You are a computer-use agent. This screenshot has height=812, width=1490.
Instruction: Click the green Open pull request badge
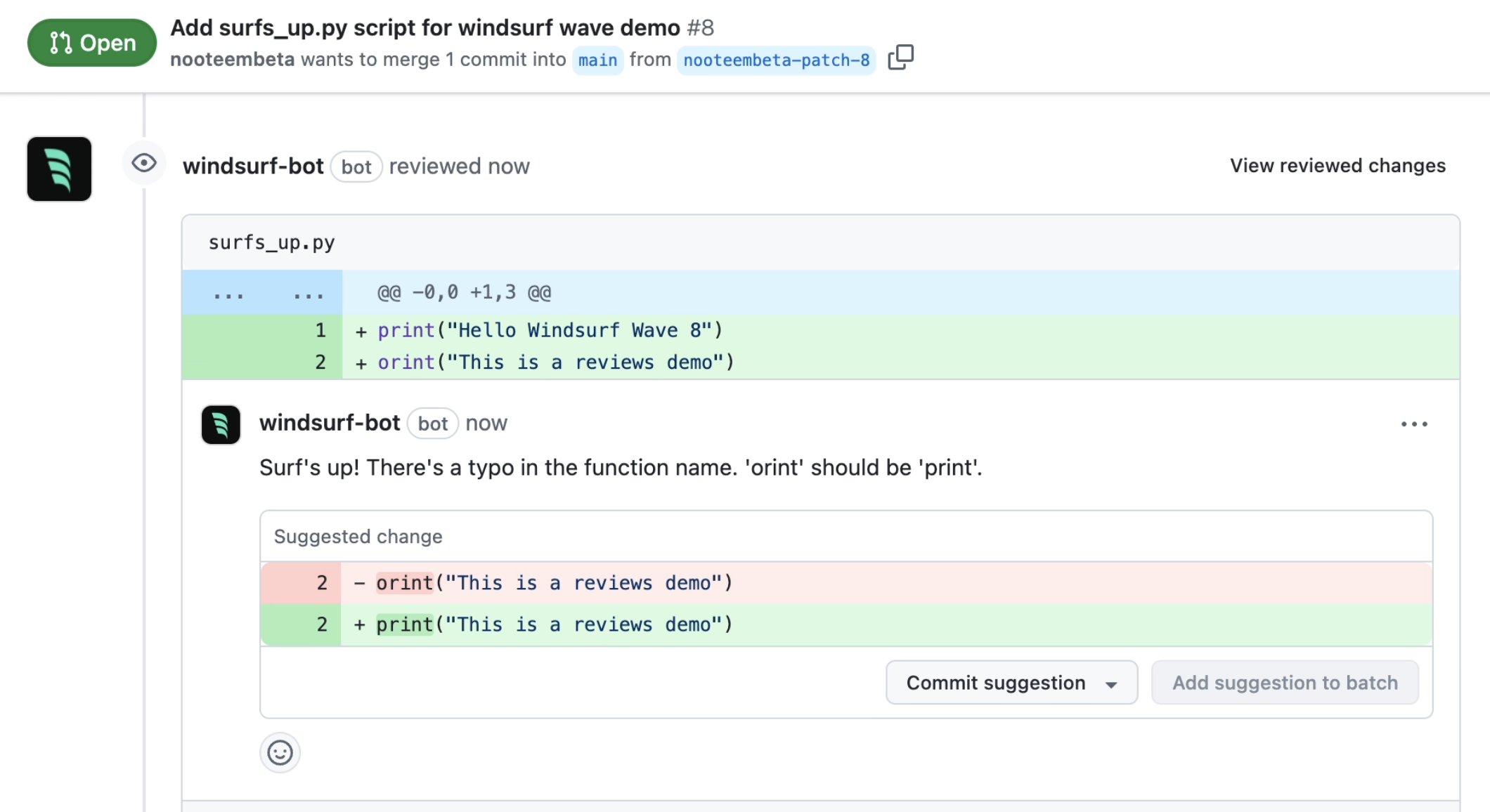92,43
